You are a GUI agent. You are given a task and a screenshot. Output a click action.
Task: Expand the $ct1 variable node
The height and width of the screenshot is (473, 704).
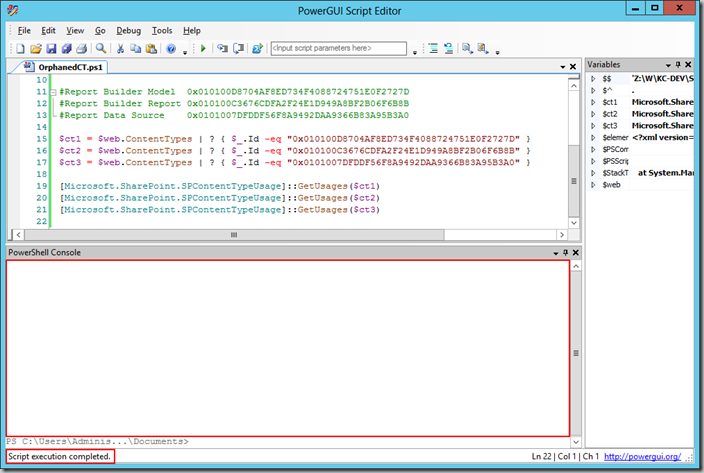pos(593,102)
